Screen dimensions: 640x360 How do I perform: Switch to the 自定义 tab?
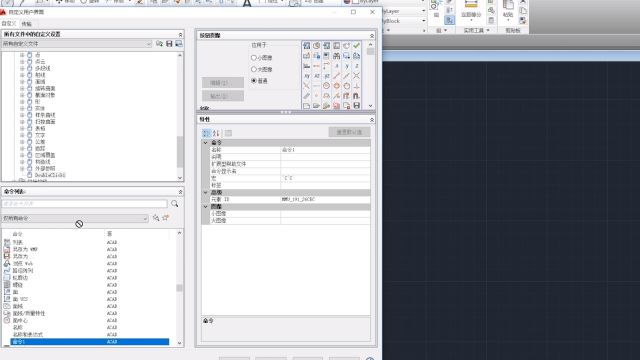click(9, 24)
